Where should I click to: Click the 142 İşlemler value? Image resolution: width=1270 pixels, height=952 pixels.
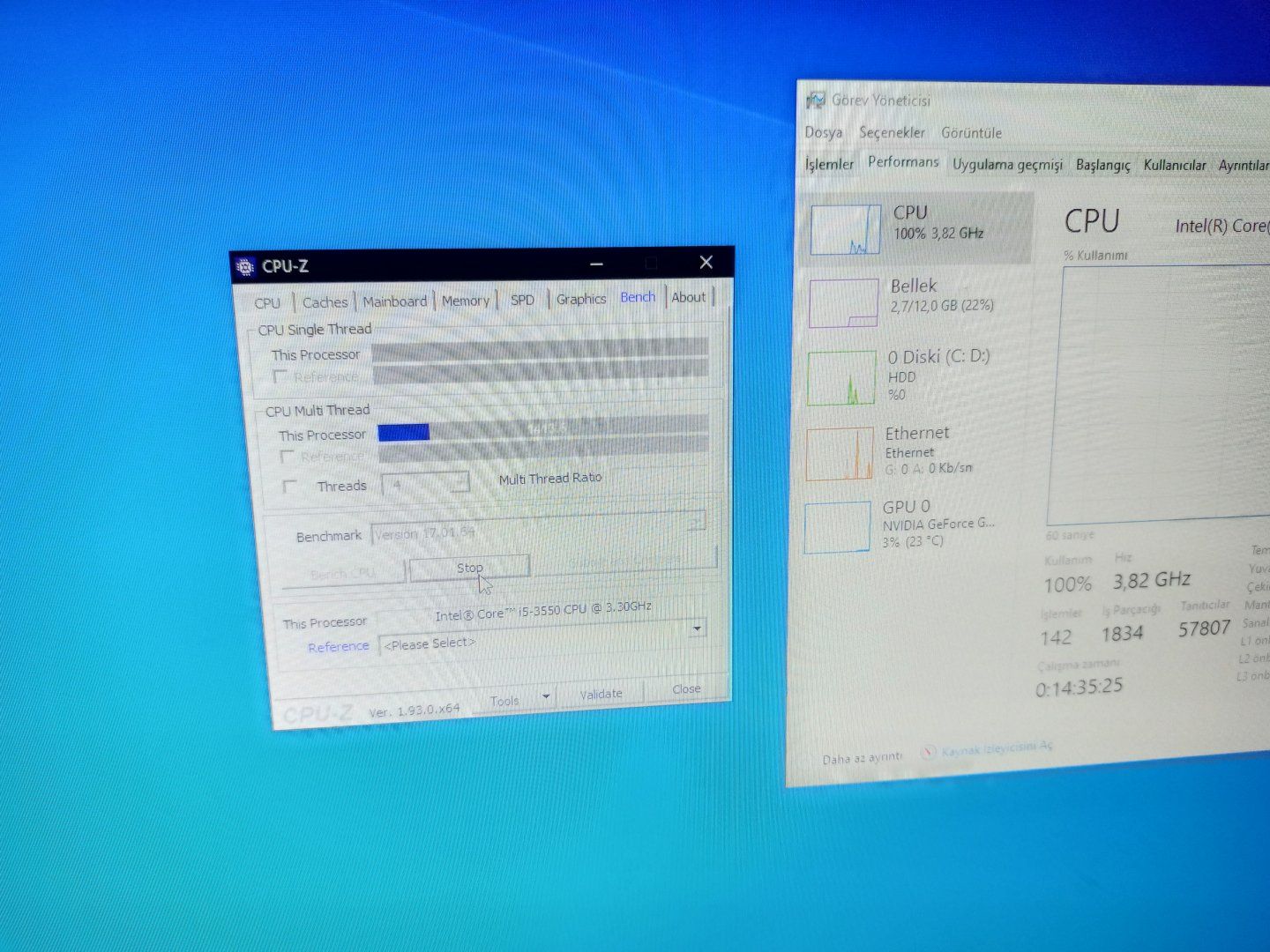point(1056,637)
